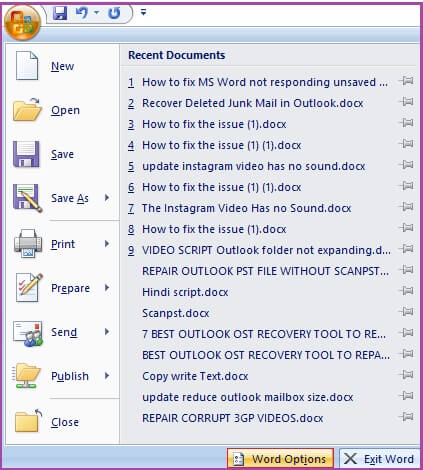The image size is (423, 470).
Task: Click the Exit Word button
Action: [x=379, y=459]
